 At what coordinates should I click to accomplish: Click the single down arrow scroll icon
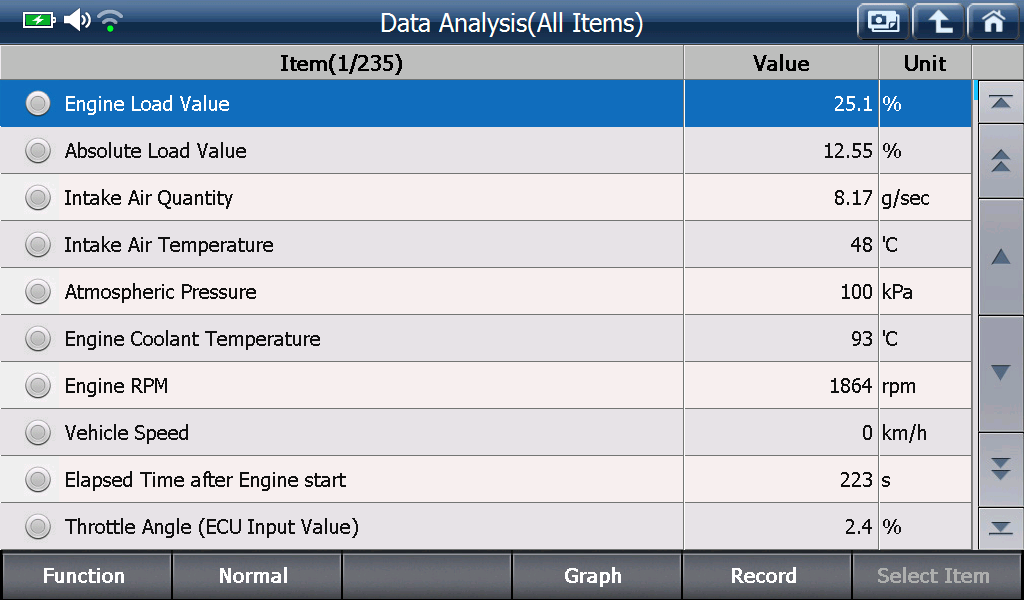pos(1000,373)
